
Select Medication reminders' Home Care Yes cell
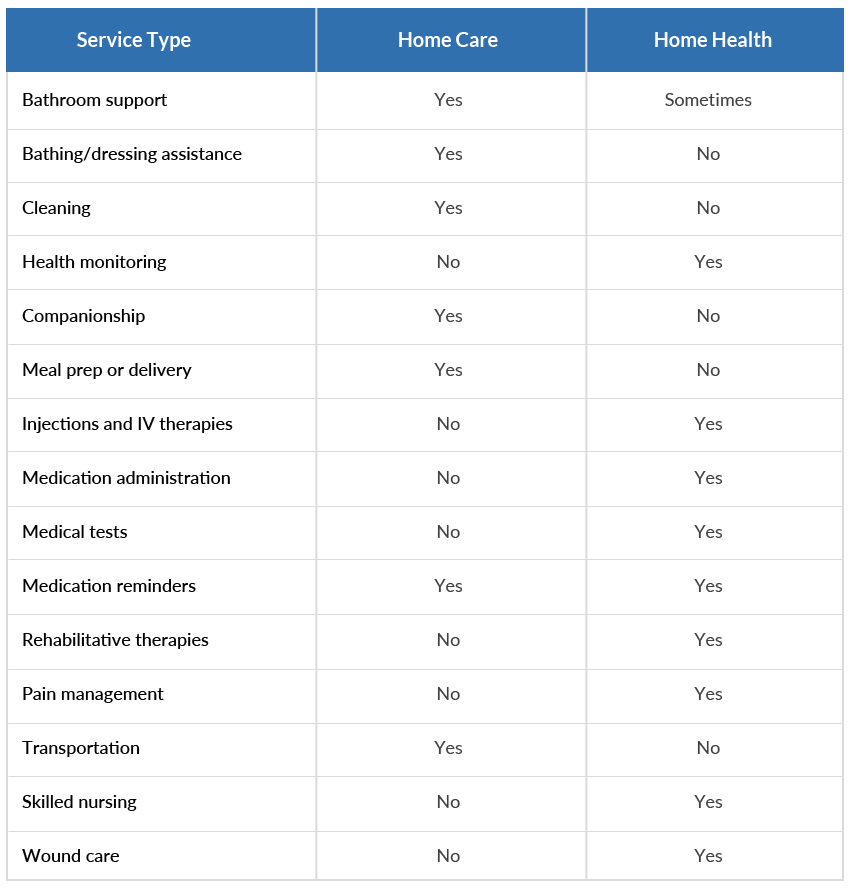[448, 586]
